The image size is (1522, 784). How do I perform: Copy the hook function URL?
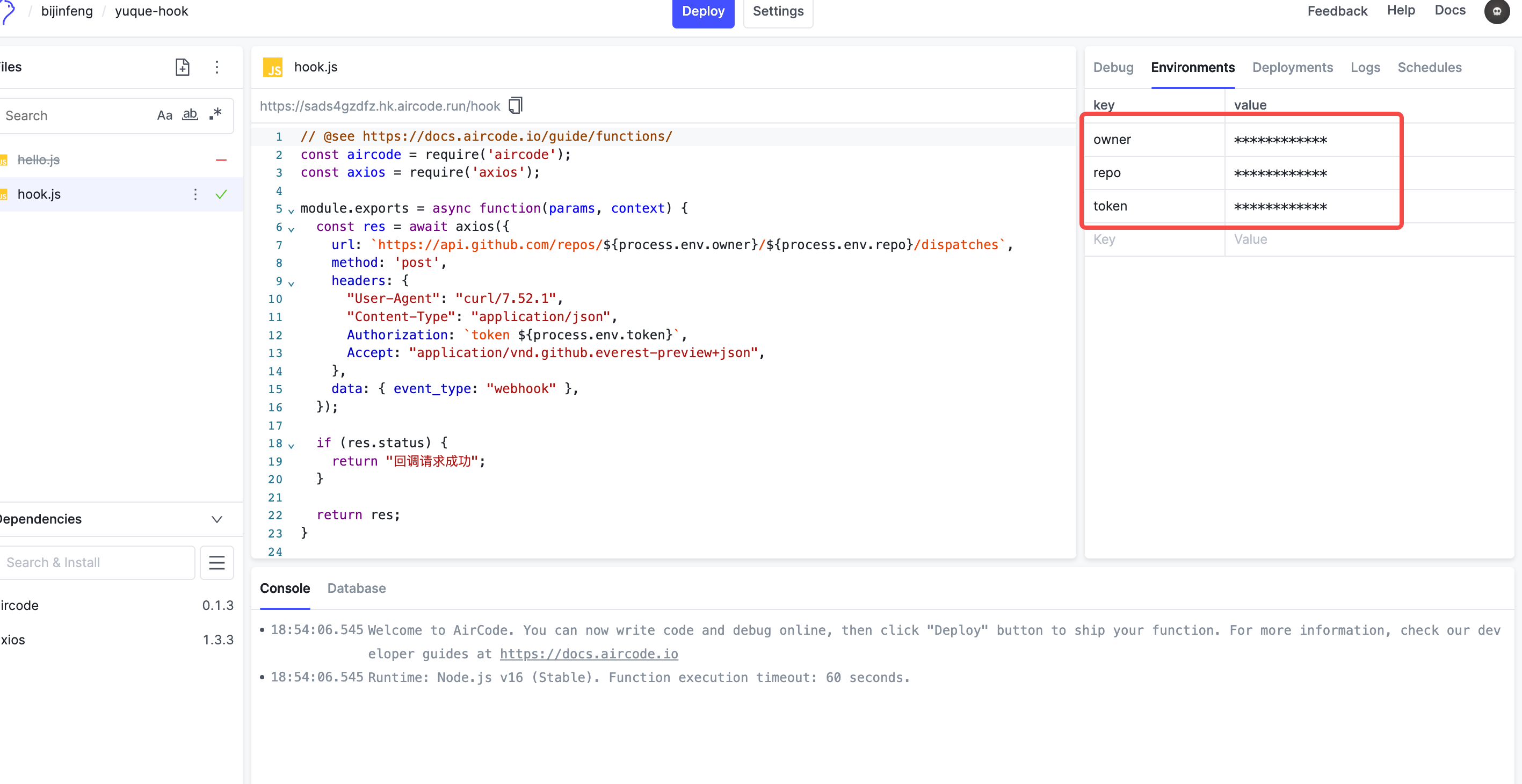coord(515,106)
